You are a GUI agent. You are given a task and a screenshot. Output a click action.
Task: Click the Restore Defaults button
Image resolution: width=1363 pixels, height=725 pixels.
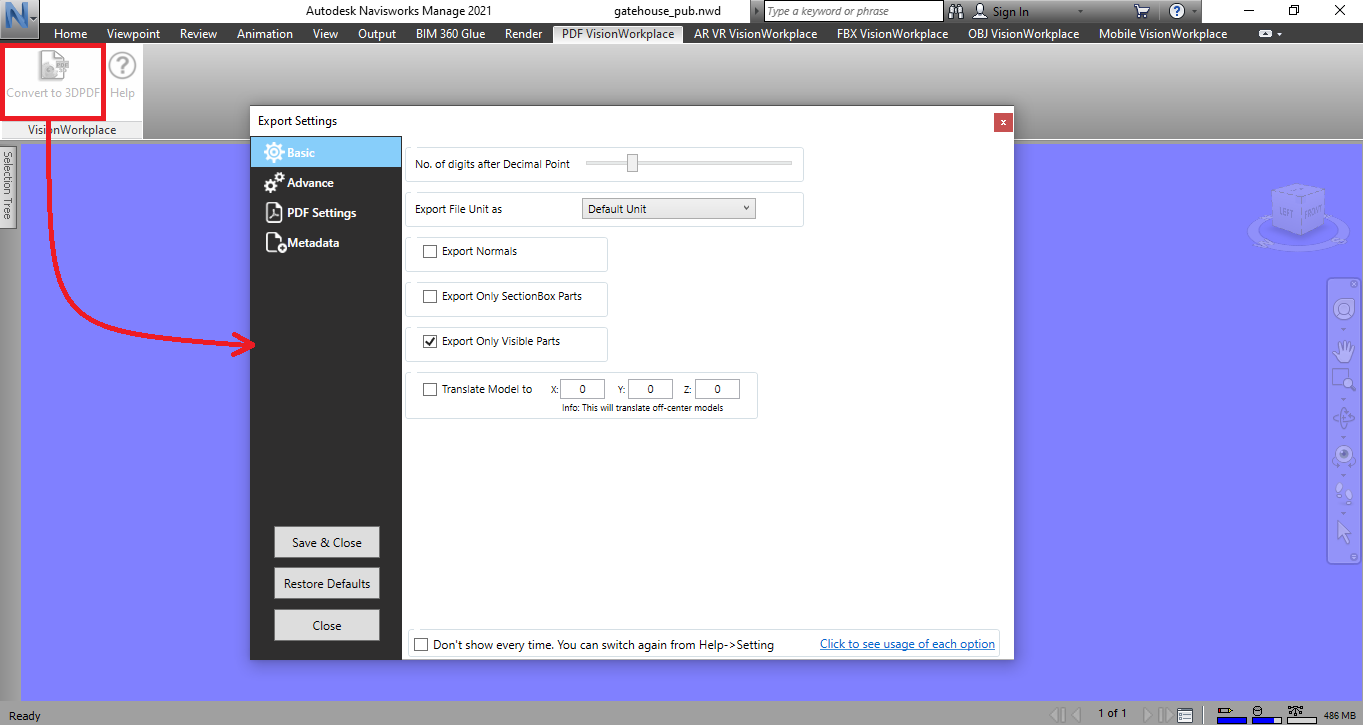click(x=327, y=584)
